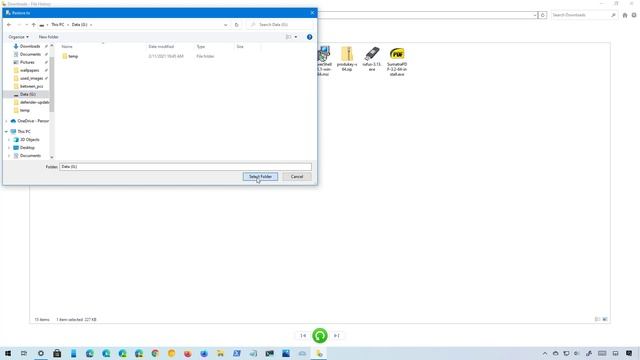Expand Desktop under This PC
Image resolution: width=640 pixels, height=360 pixels.
coord(9,148)
